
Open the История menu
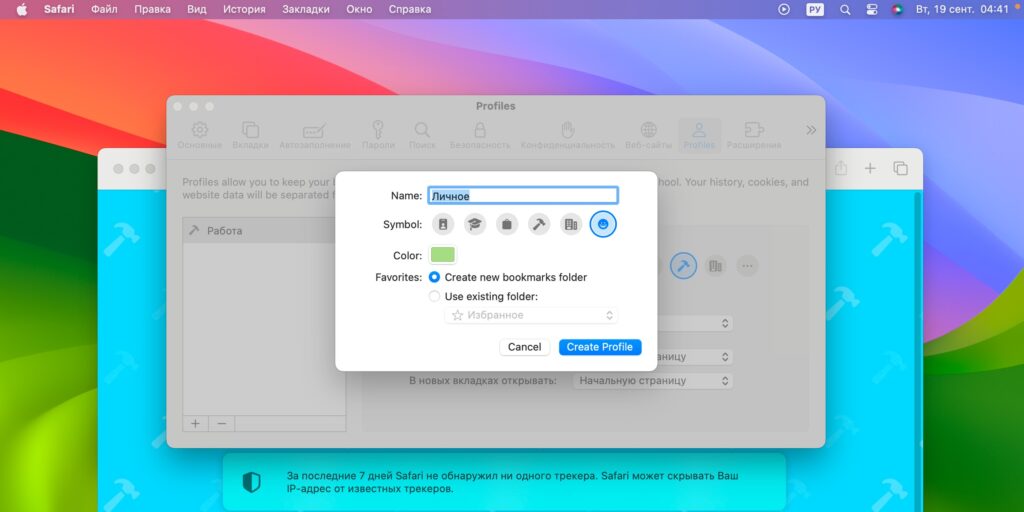point(244,9)
